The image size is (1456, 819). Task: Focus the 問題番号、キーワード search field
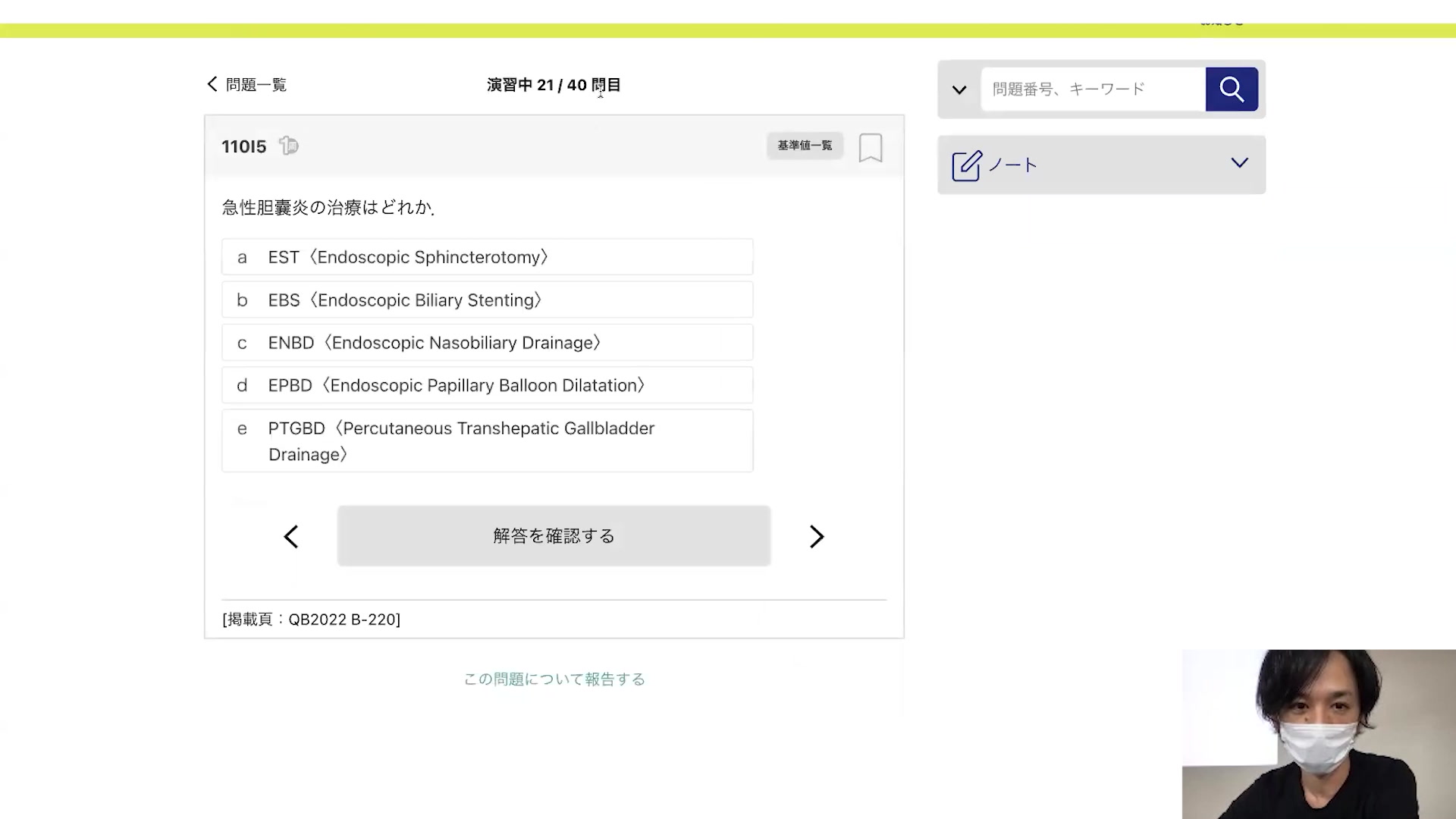1092,89
